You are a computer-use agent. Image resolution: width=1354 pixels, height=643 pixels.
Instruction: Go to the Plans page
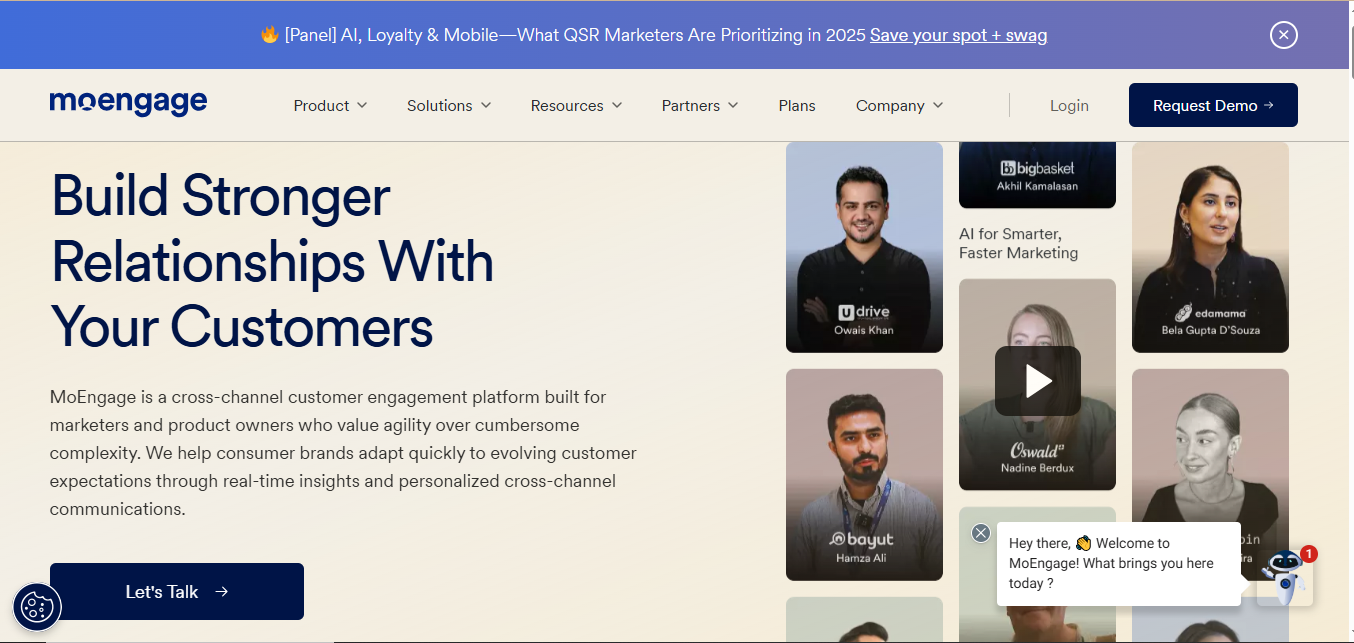[x=797, y=105]
